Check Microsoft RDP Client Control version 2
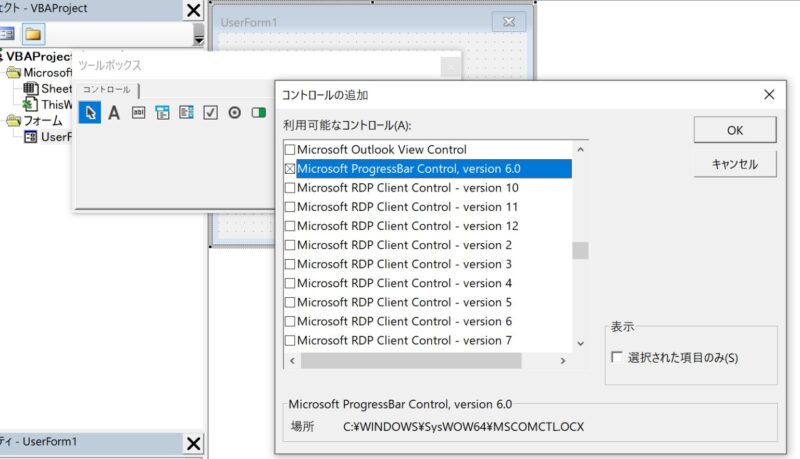The width and height of the screenshot is (800, 459). coord(290,245)
